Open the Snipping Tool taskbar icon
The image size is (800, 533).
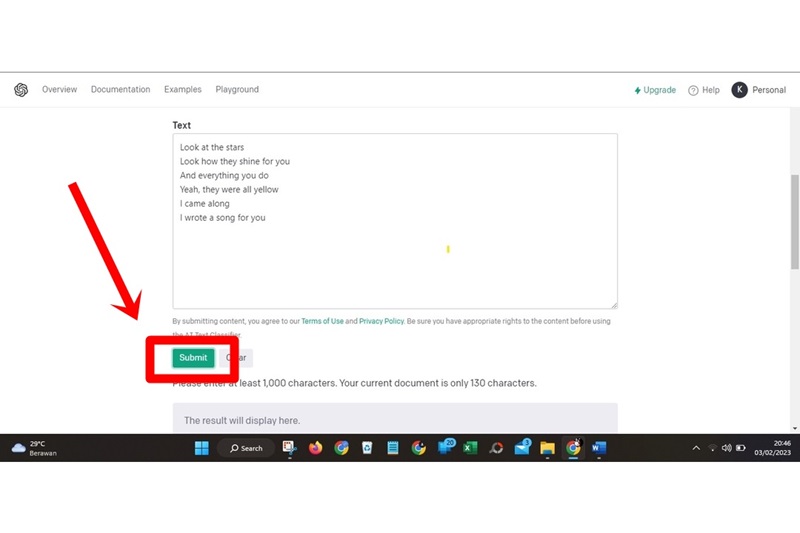click(289, 448)
